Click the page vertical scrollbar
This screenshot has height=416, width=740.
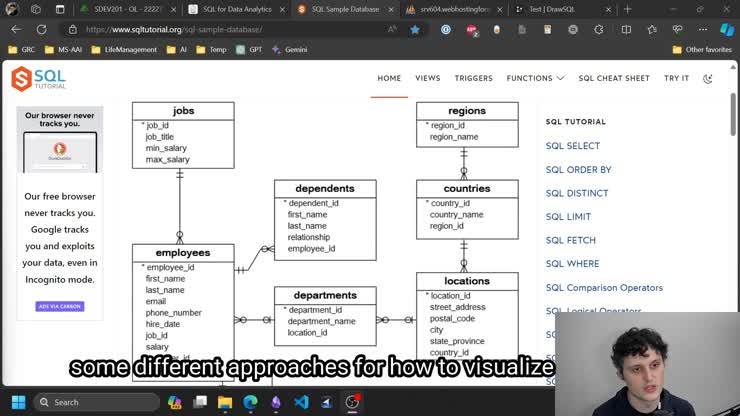tap(733, 114)
